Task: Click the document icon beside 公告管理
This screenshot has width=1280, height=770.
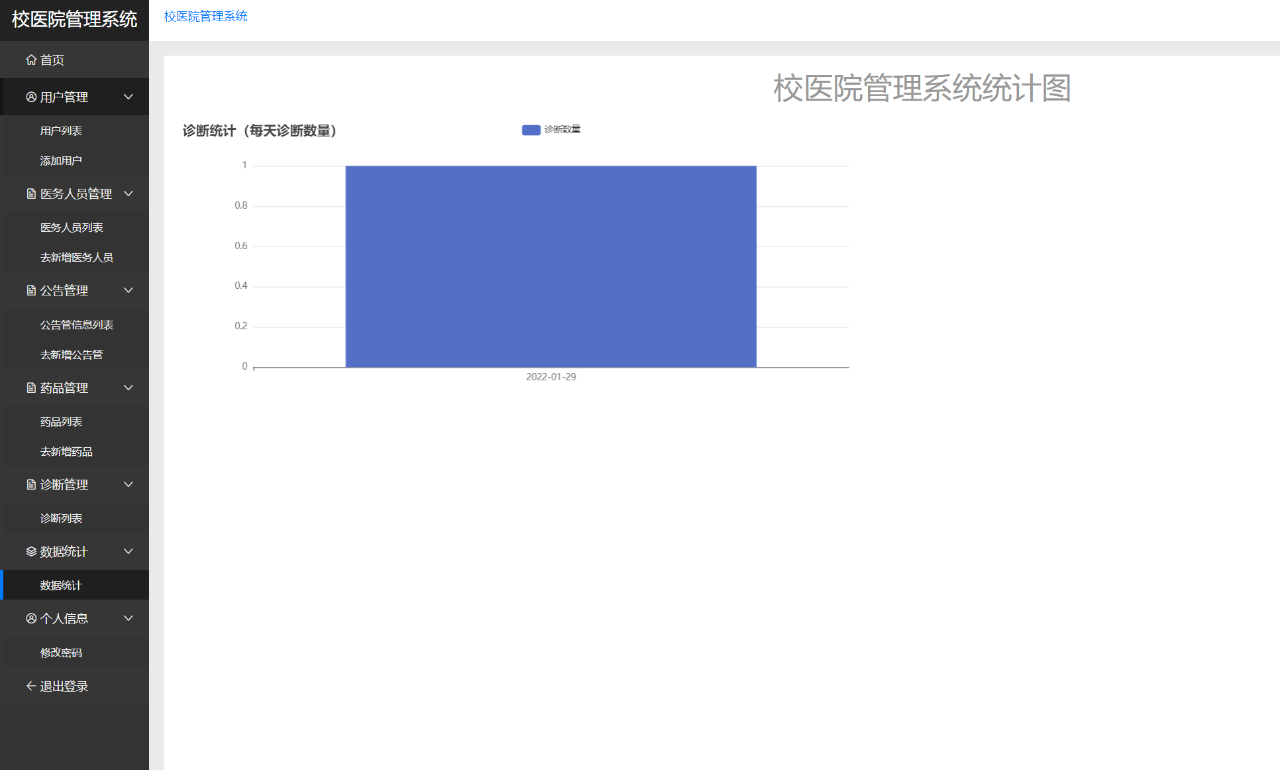Action: (31, 291)
